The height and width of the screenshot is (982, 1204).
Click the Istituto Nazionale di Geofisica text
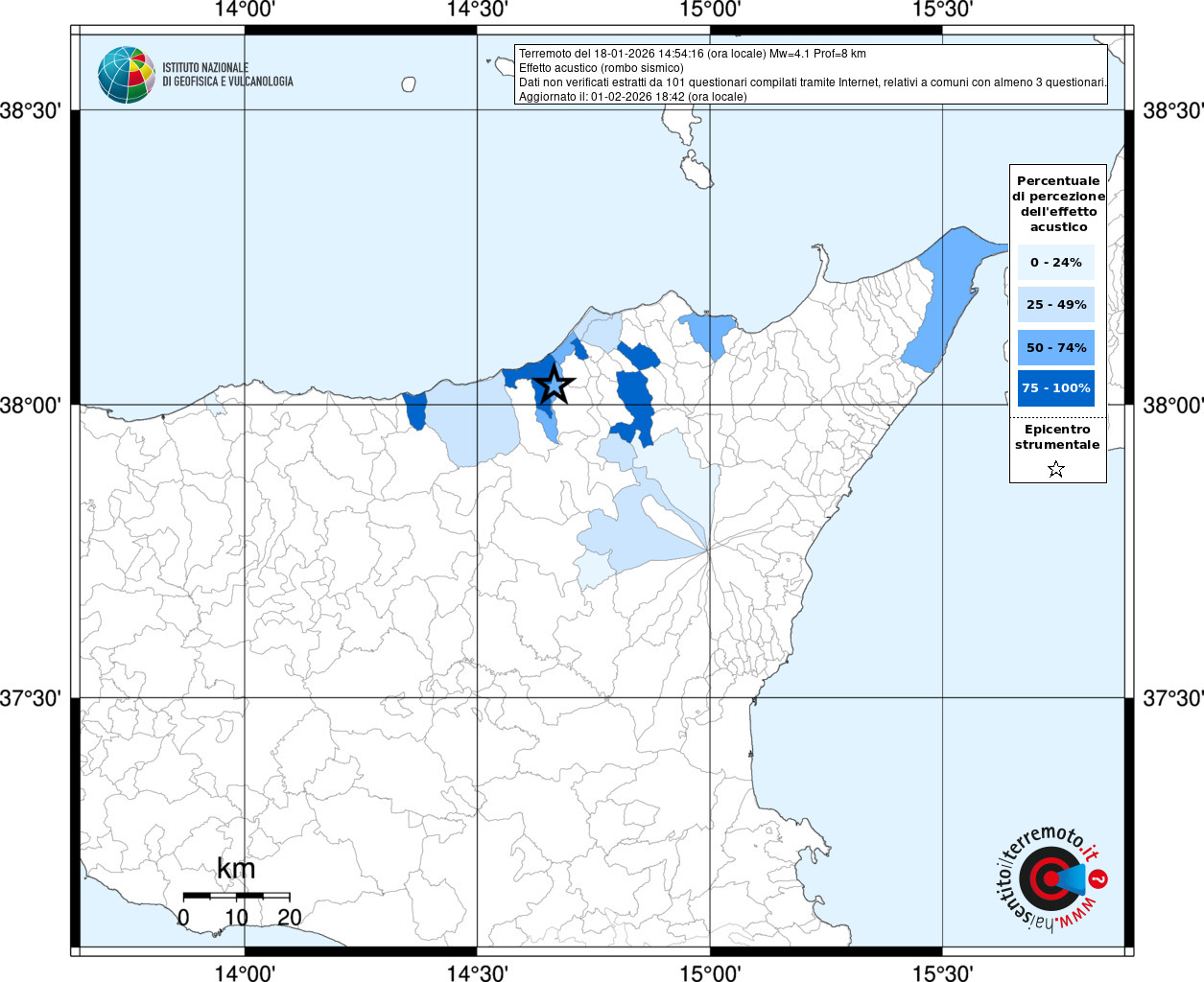[227, 75]
